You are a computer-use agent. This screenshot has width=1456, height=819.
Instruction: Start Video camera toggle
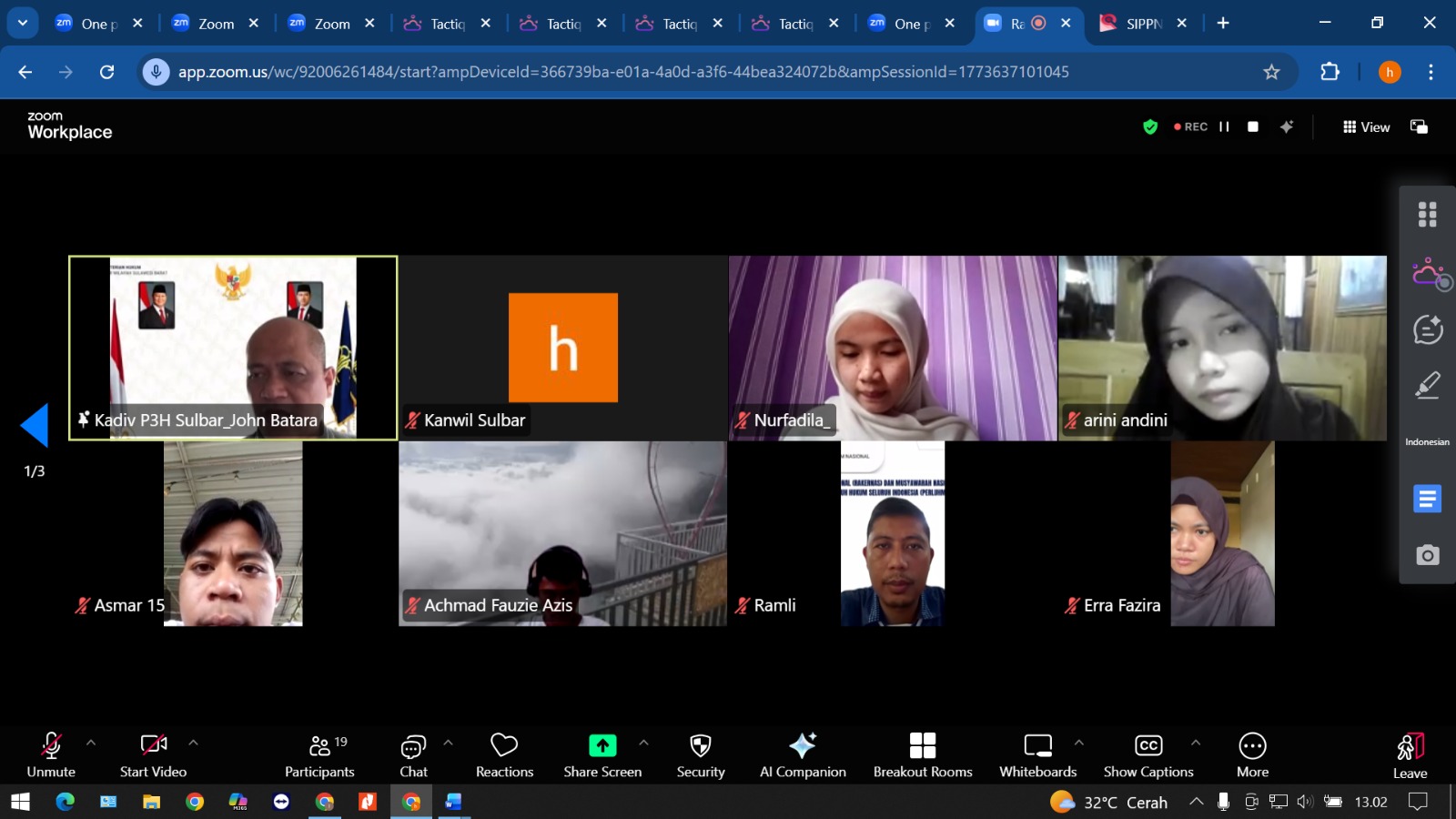(x=153, y=746)
